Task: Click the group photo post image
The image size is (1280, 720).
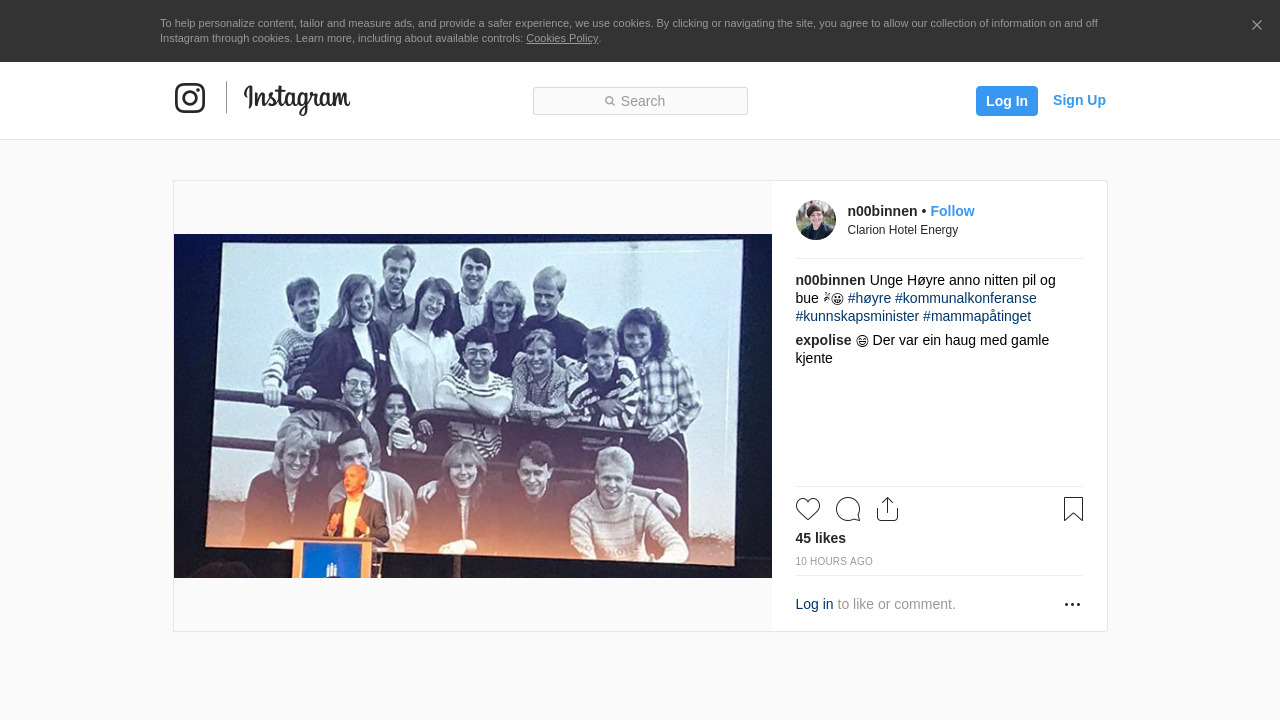Action: point(473,406)
